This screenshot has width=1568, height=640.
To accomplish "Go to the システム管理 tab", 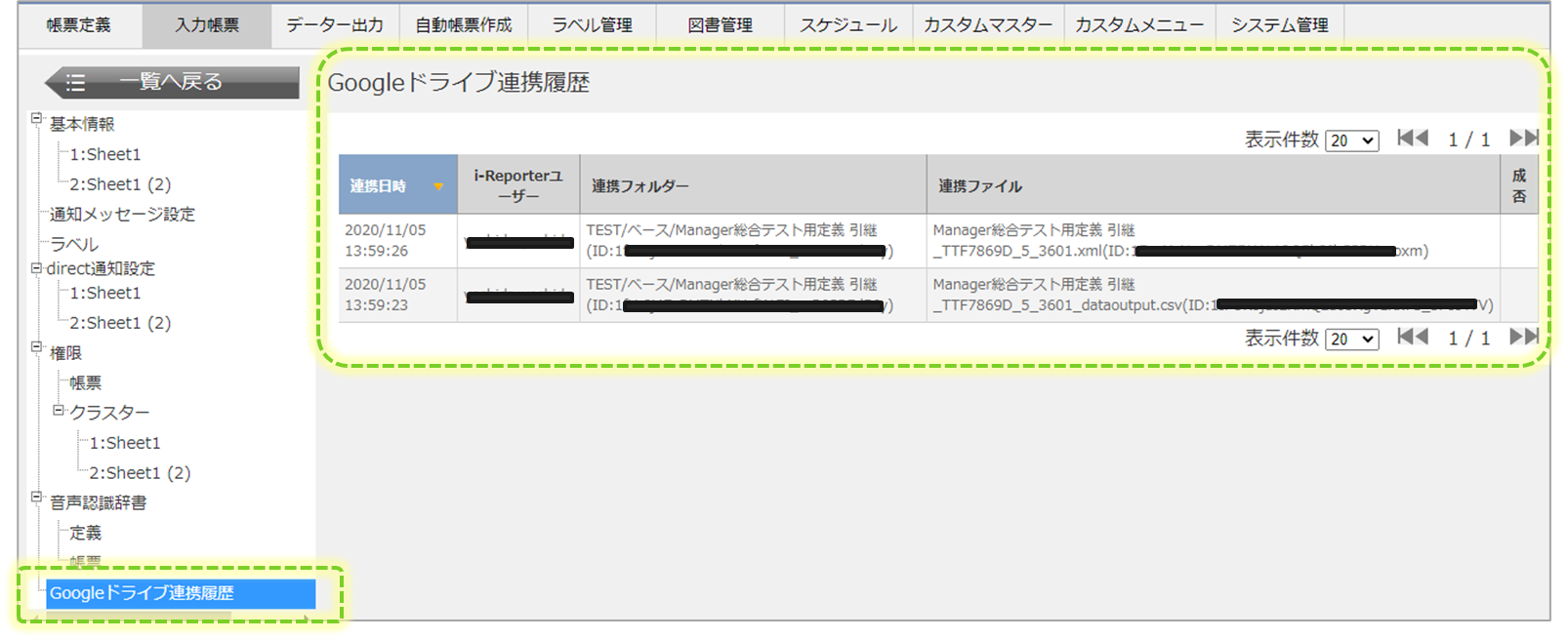I will point(1279,25).
